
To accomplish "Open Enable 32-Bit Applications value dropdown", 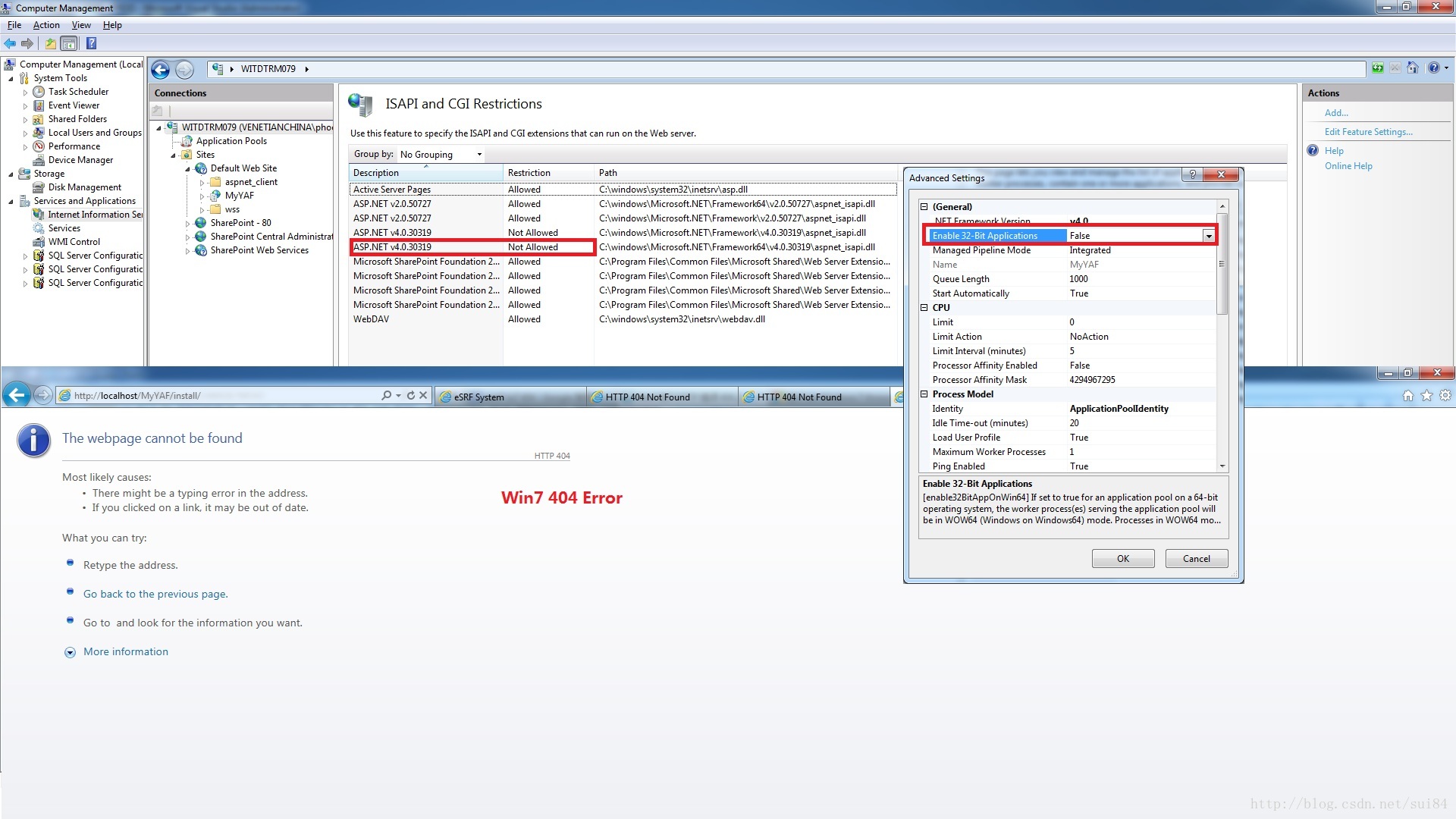I will (1208, 237).
